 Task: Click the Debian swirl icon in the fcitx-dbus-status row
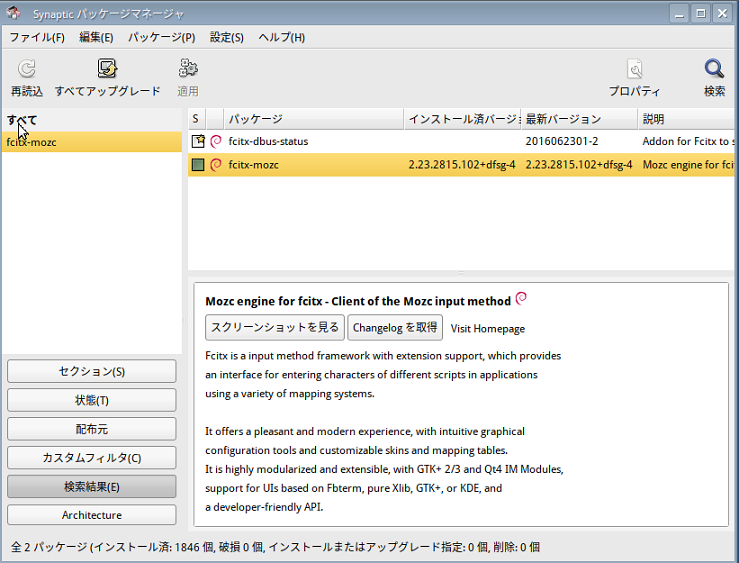[216, 141]
